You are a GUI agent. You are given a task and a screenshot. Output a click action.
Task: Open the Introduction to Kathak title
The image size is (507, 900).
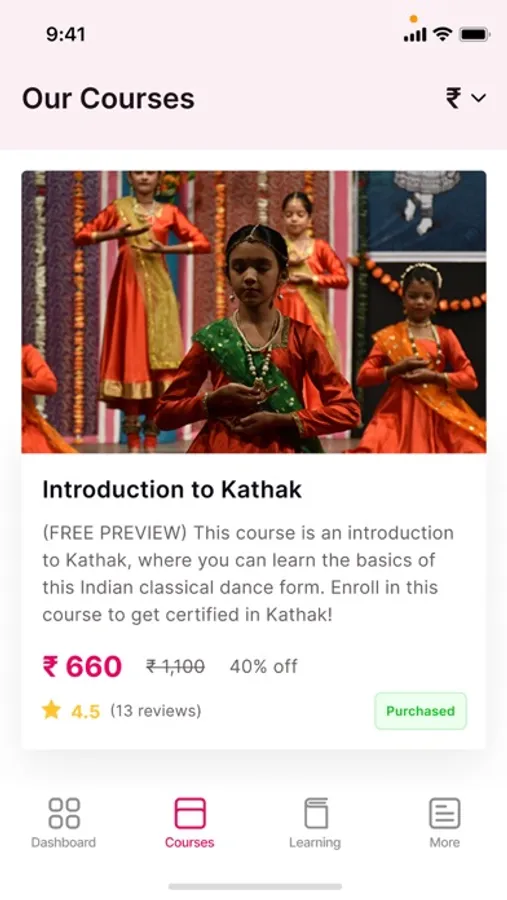coord(172,490)
